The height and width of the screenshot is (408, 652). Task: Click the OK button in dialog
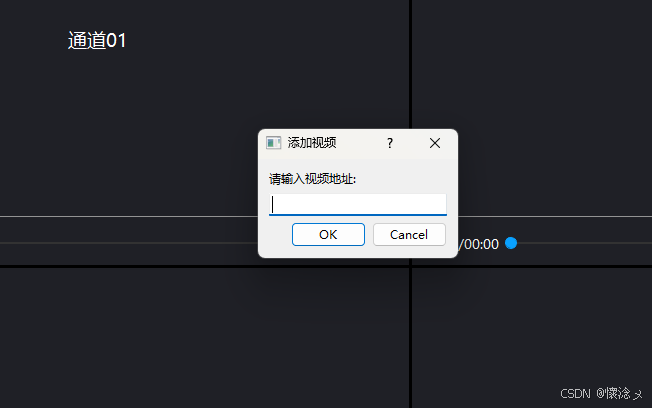[x=328, y=235]
